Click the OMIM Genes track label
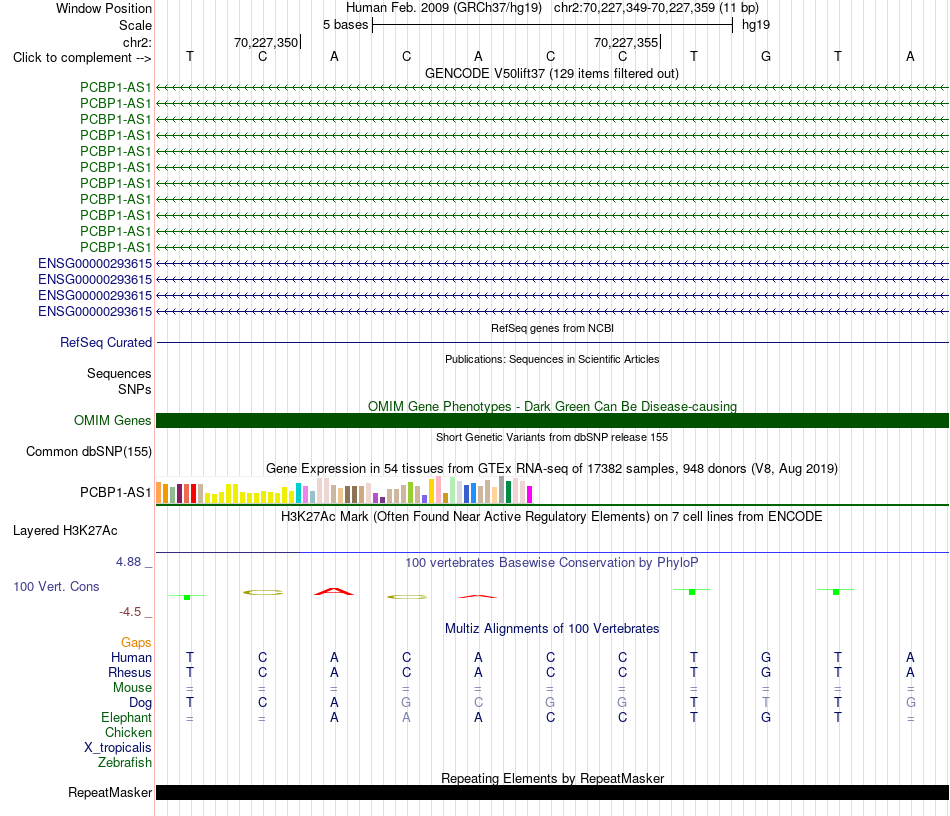 113,420
